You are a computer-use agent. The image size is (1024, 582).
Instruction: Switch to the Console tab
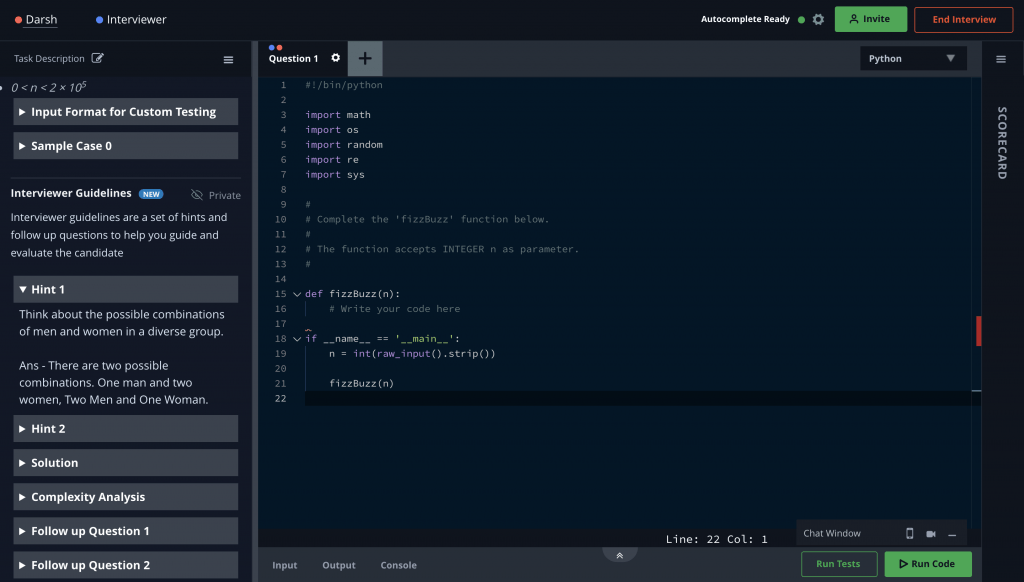398,565
